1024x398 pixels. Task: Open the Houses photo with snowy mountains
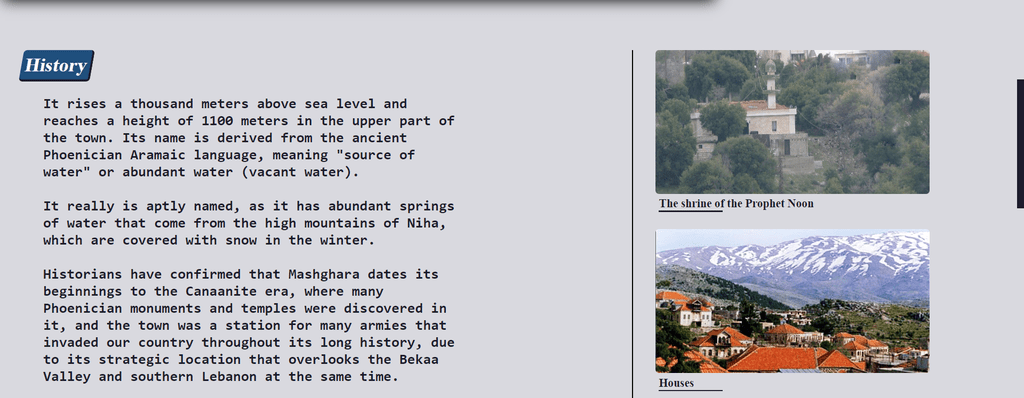[x=792, y=301]
